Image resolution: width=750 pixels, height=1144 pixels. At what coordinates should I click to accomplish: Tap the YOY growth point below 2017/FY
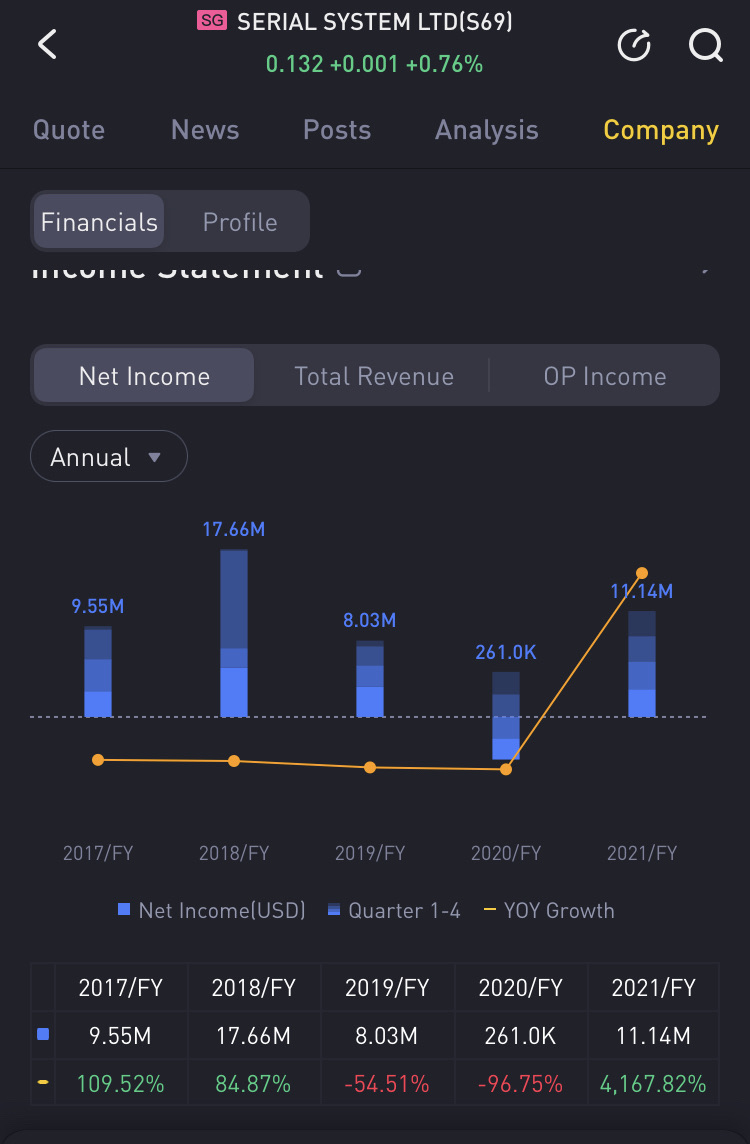pyautogui.click(x=98, y=760)
